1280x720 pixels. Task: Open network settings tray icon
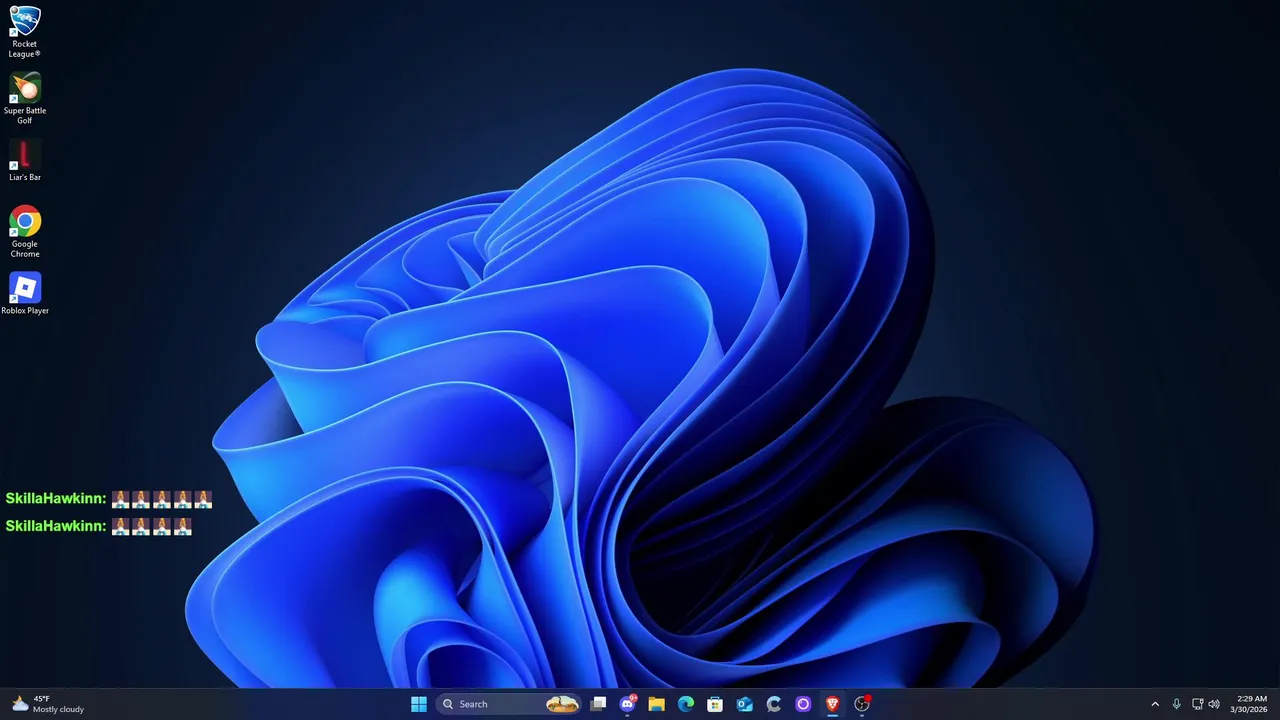[x=1198, y=704]
